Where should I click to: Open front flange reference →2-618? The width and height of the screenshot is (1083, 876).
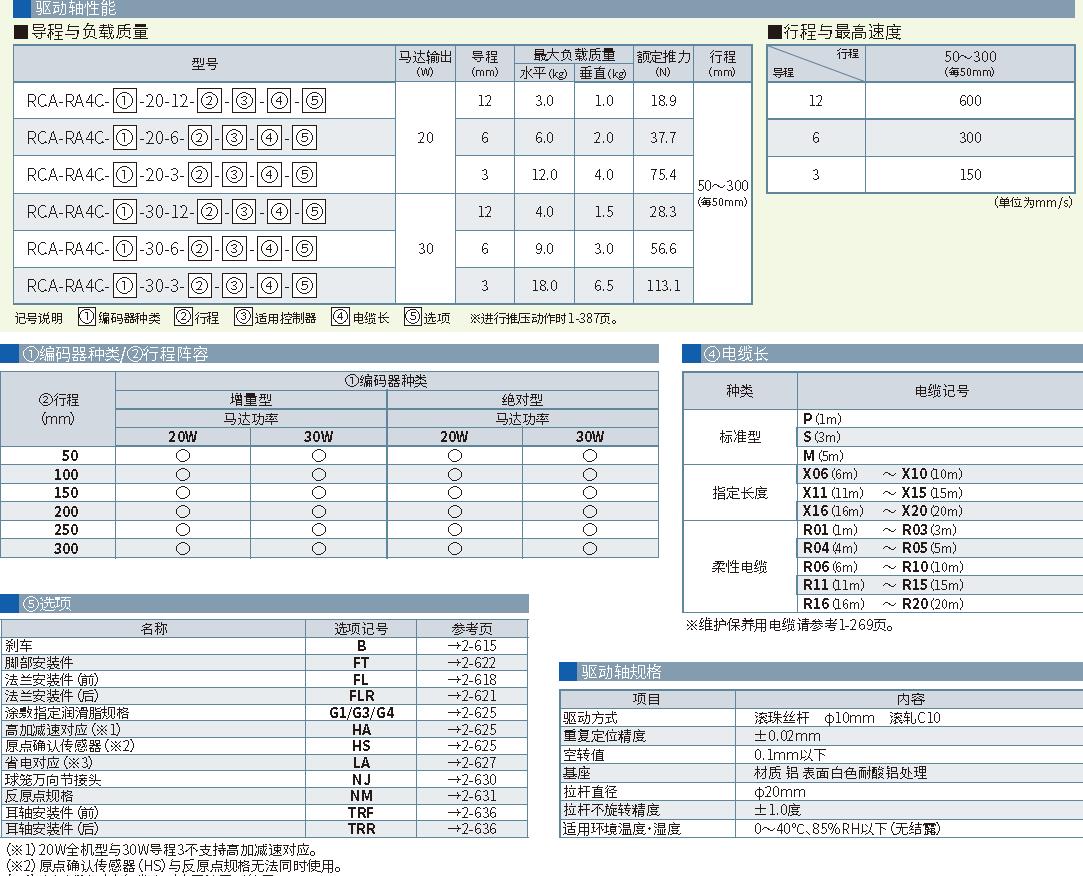(x=472, y=679)
